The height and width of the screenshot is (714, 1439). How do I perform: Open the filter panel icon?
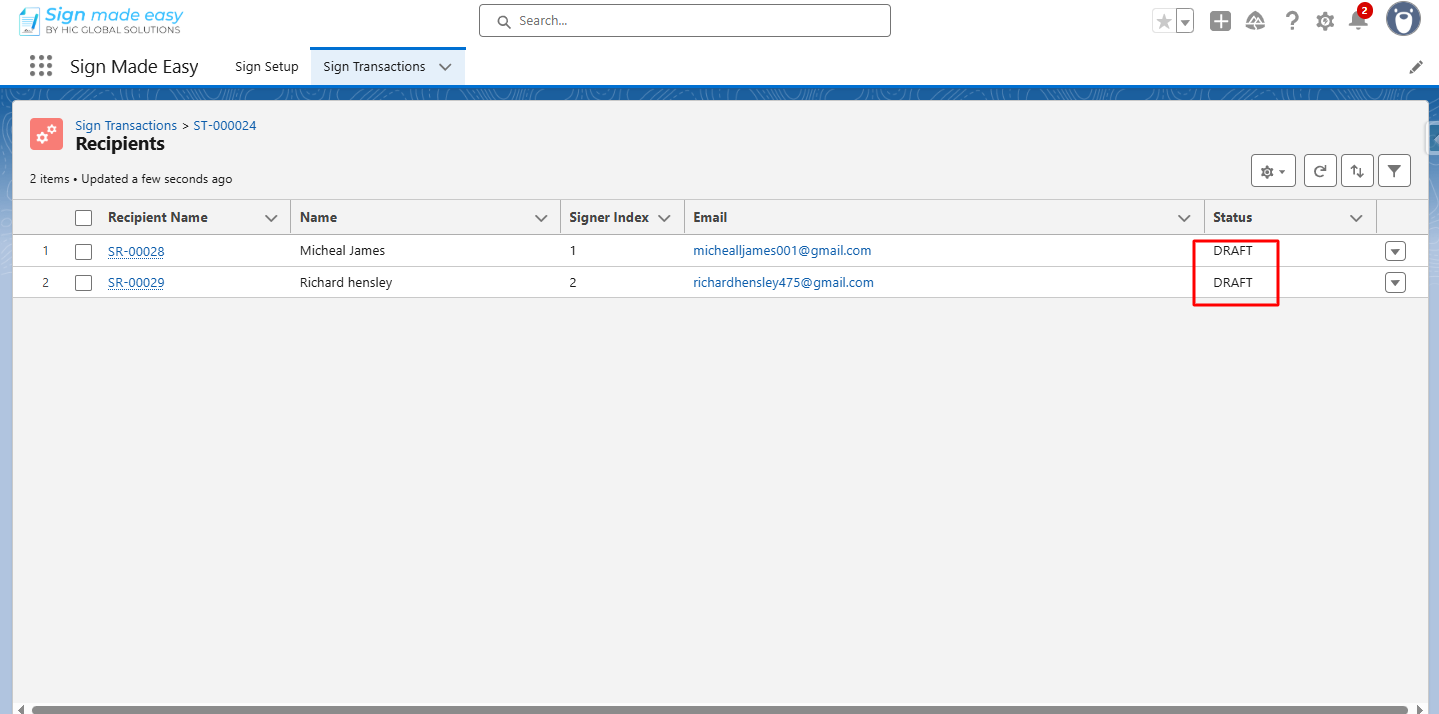point(1394,171)
